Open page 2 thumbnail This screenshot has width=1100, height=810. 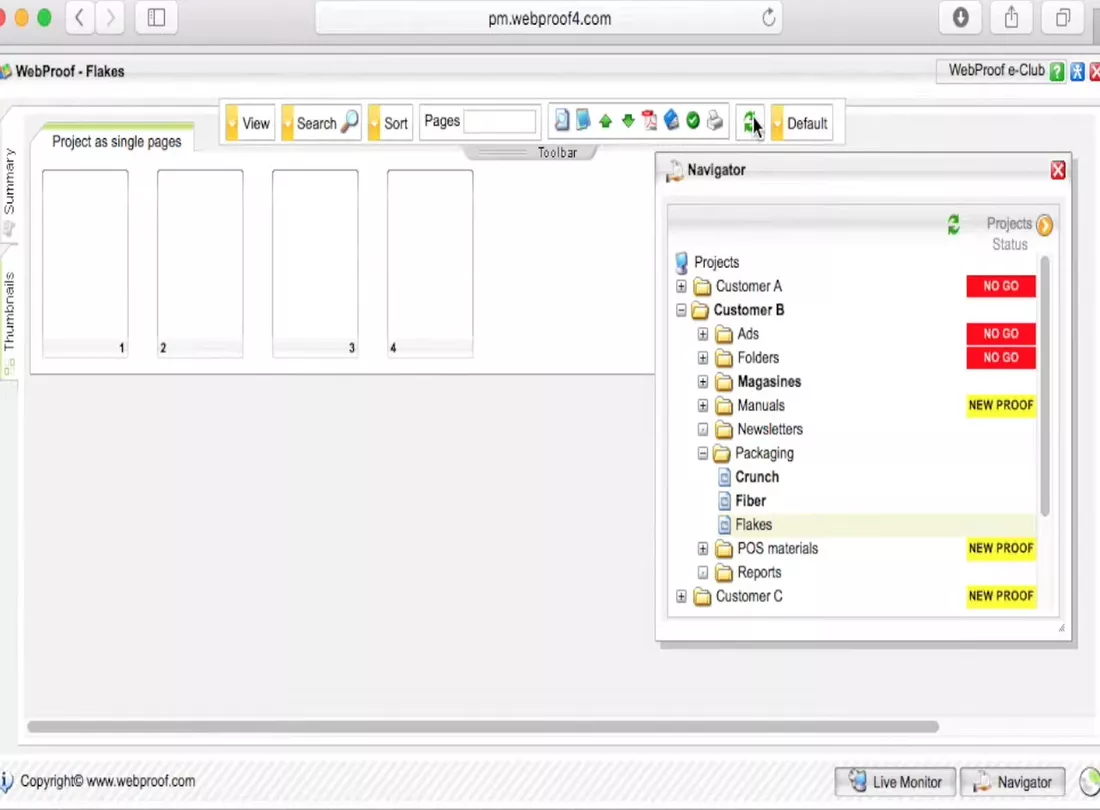coord(200,264)
